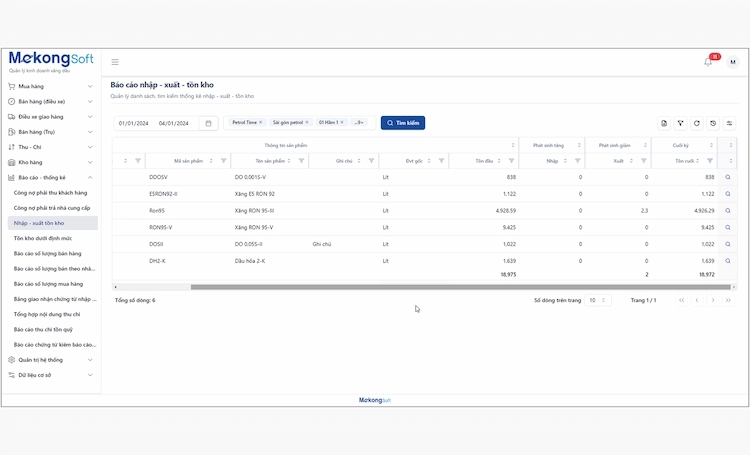
Task: Click the Tìm kiếm search button
Action: coord(403,123)
